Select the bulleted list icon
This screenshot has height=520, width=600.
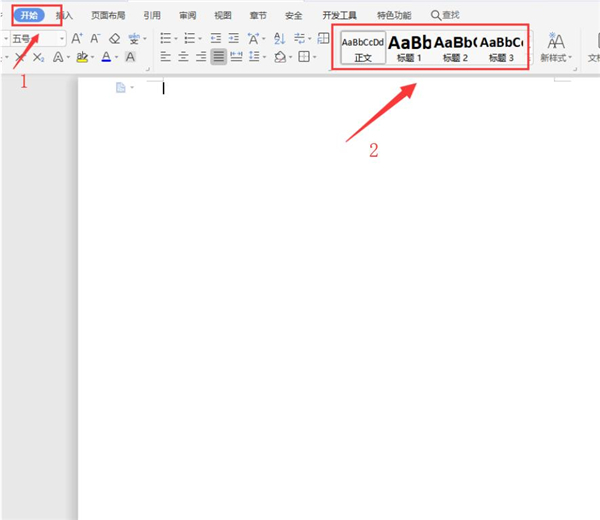(x=165, y=38)
